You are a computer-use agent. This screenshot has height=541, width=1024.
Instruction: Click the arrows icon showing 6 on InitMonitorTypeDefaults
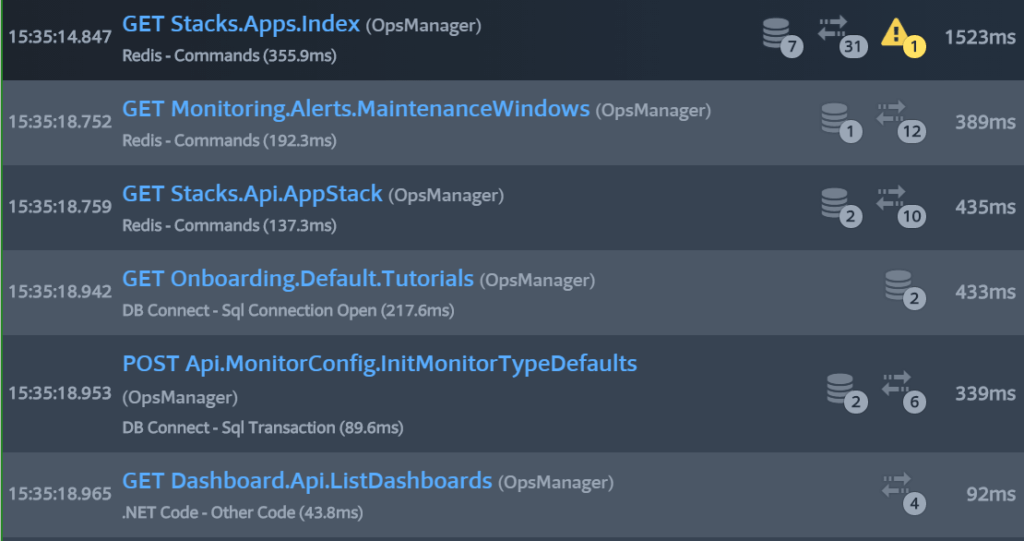click(904, 393)
